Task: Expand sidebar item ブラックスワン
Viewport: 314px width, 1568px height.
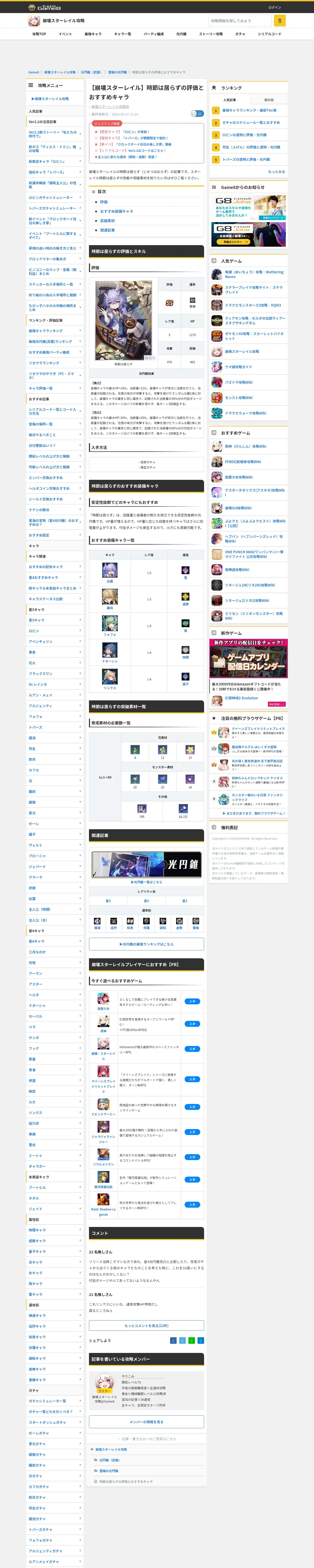Action: [x=55, y=674]
